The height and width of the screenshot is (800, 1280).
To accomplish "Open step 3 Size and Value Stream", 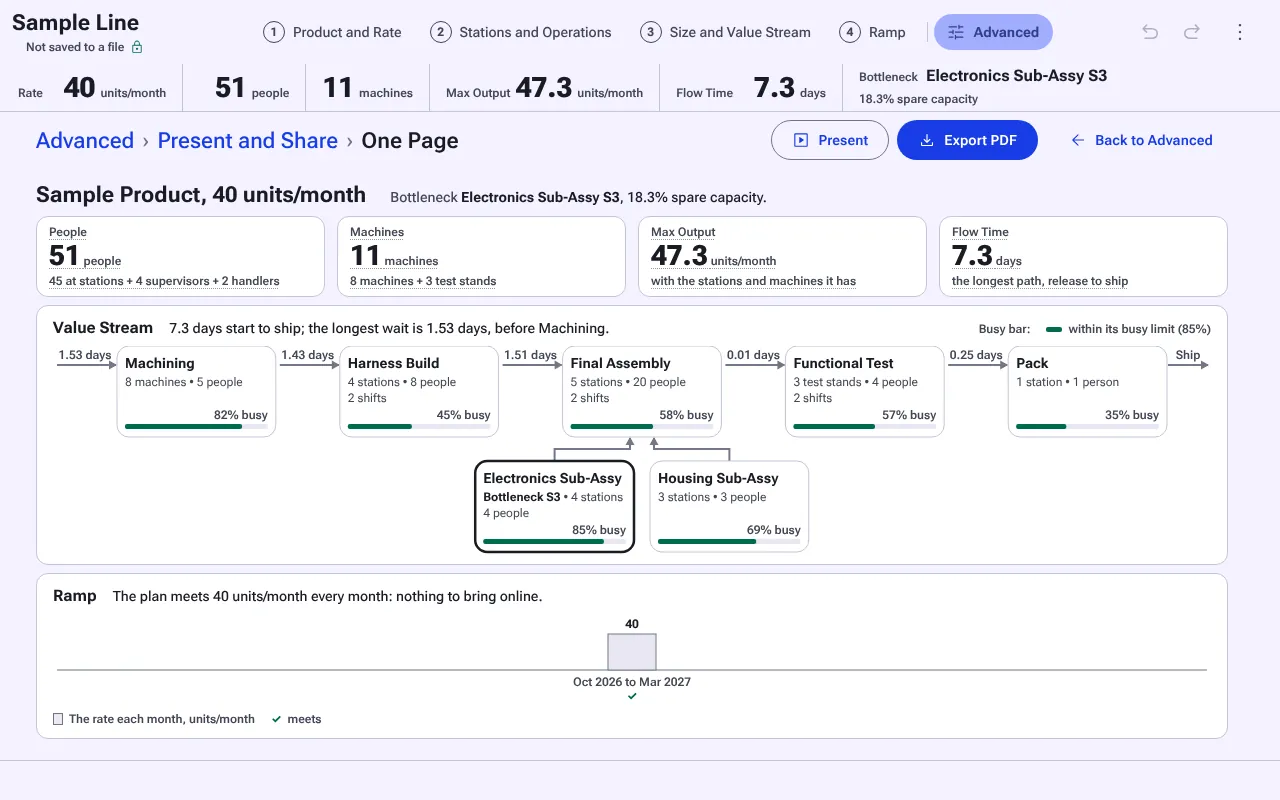I will 726,32.
